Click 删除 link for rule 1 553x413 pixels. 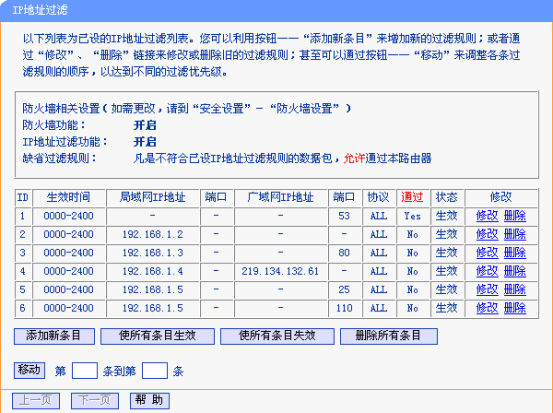click(x=515, y=216)
